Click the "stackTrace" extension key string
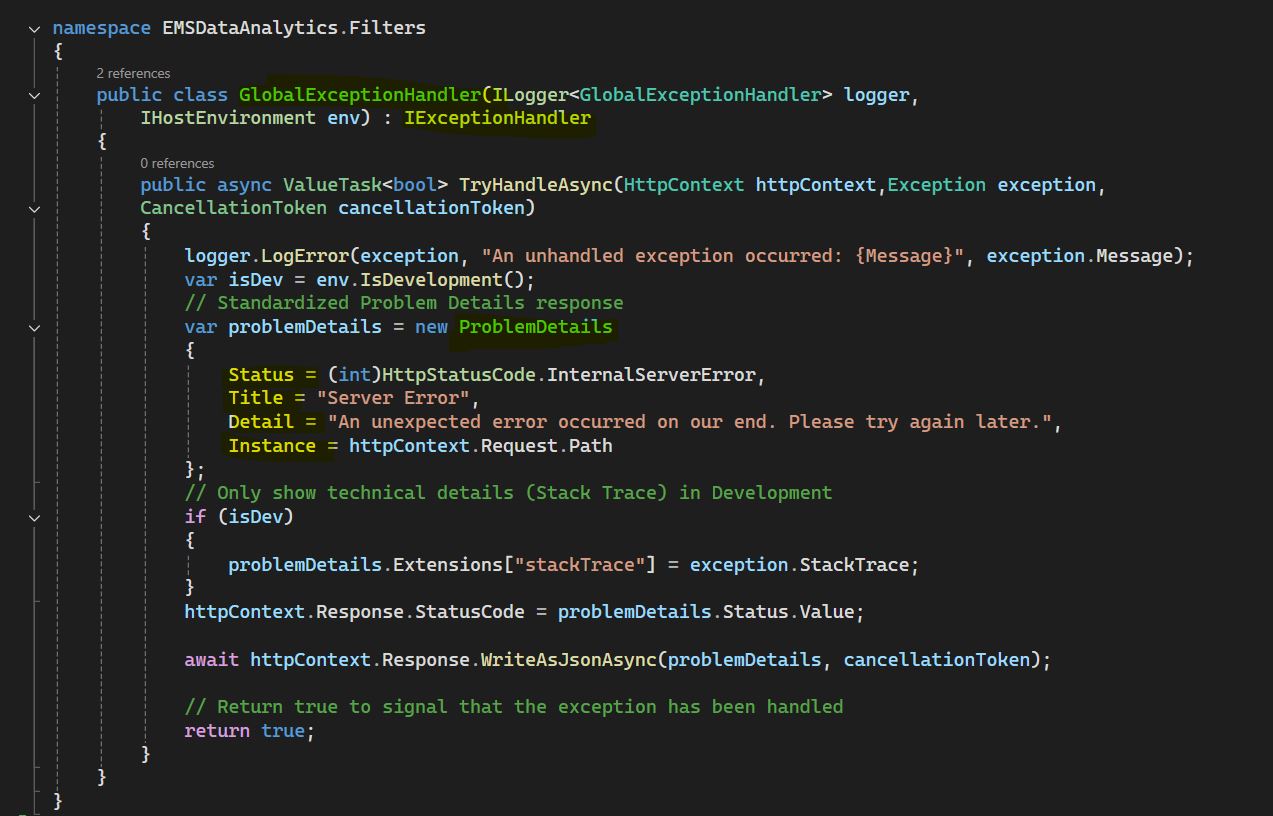 (x=579, y=565)
